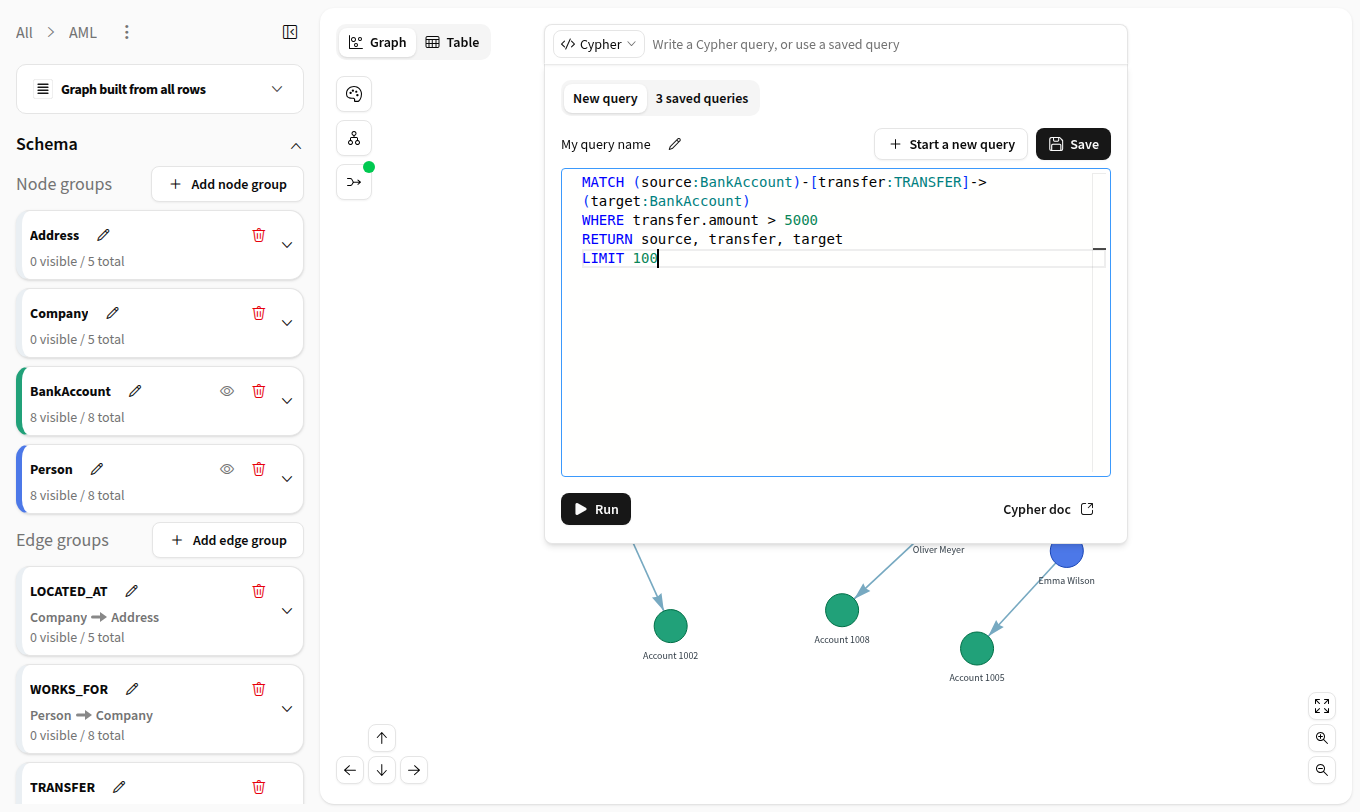This screenshot has height=812, width=1360.
Task: Click the Add node group button
Action: click(x=227, y=184)
